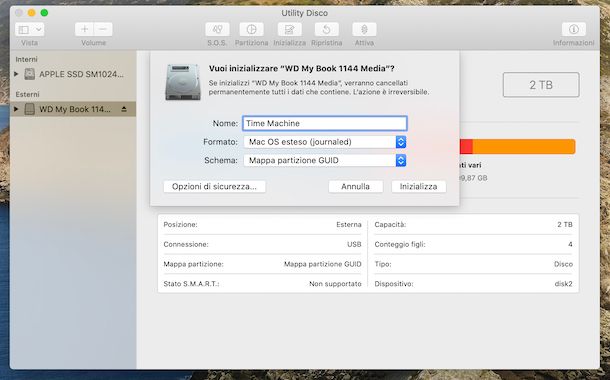
Task: Expand the APPLE SSD disk tree
Action: [x=16, y=74]
